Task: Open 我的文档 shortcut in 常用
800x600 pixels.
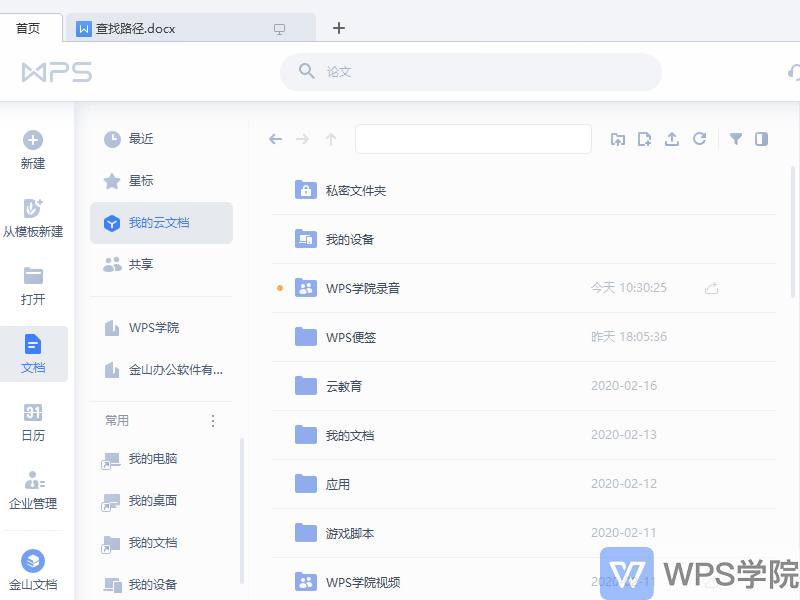Action: click(161, 543)
